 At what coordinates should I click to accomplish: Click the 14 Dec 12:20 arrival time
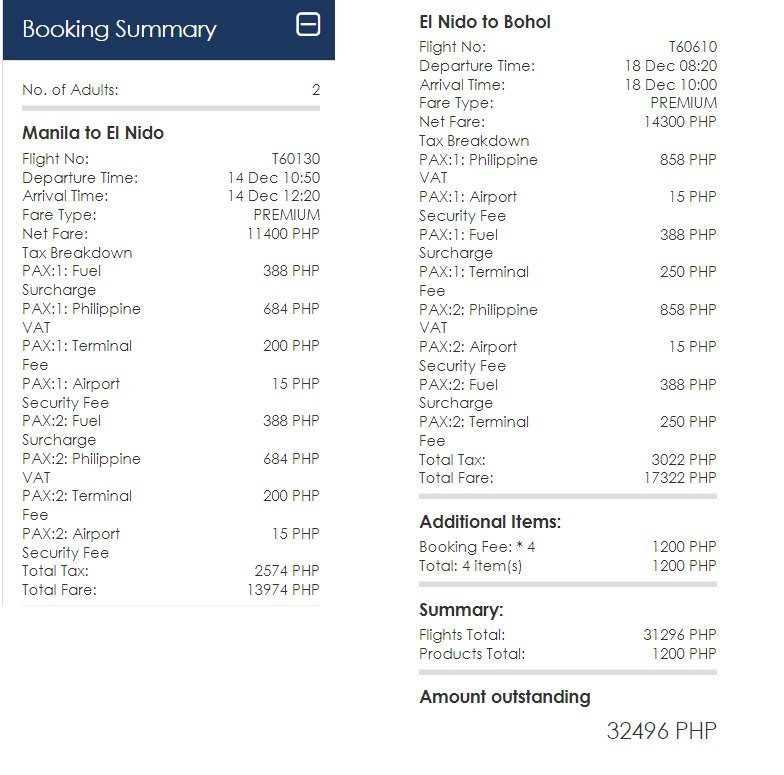tap(273, 196)
